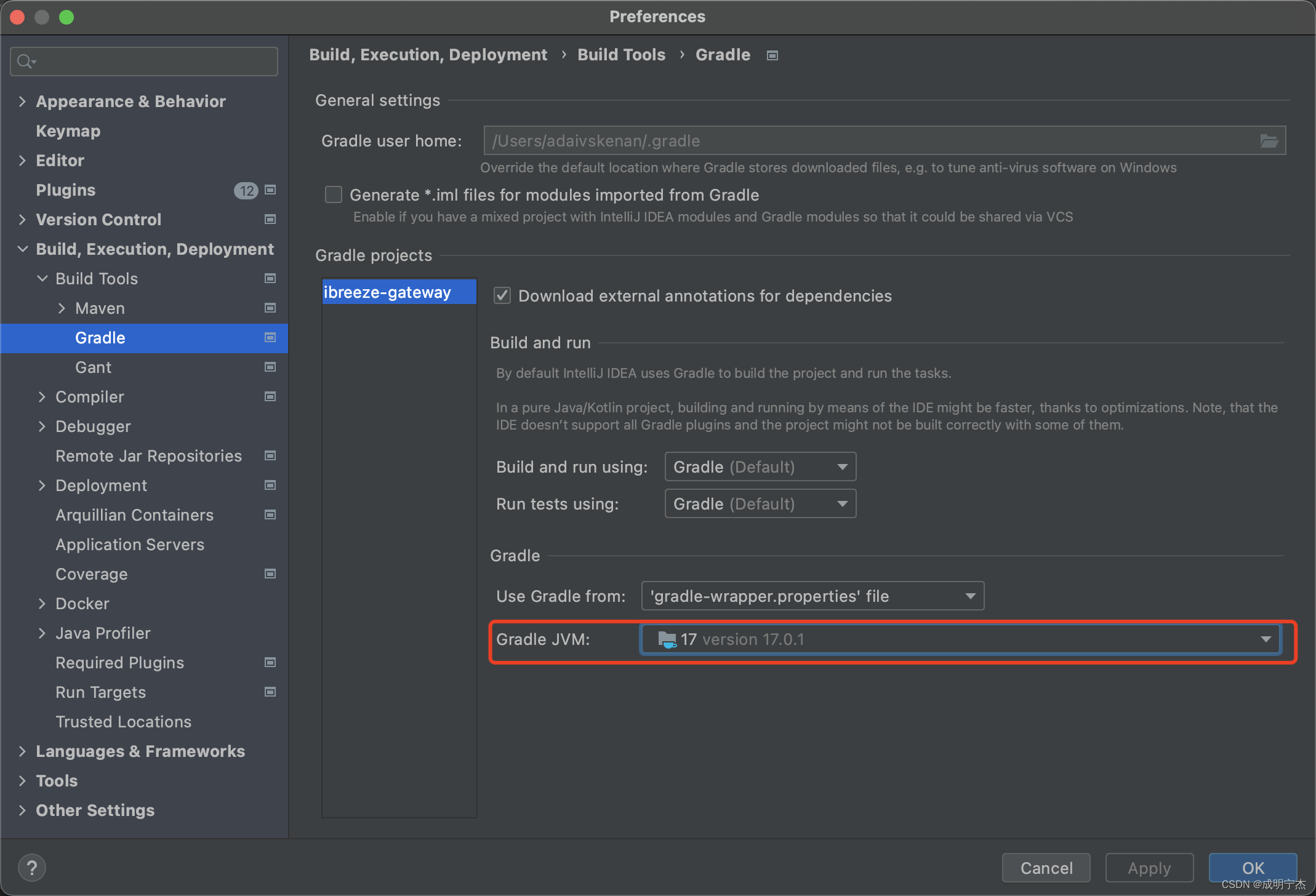Open the Gradle JVM version dropdown
Viewport: 1316px width, 896px height.
pyautogui.click(x=1266, y=639)
